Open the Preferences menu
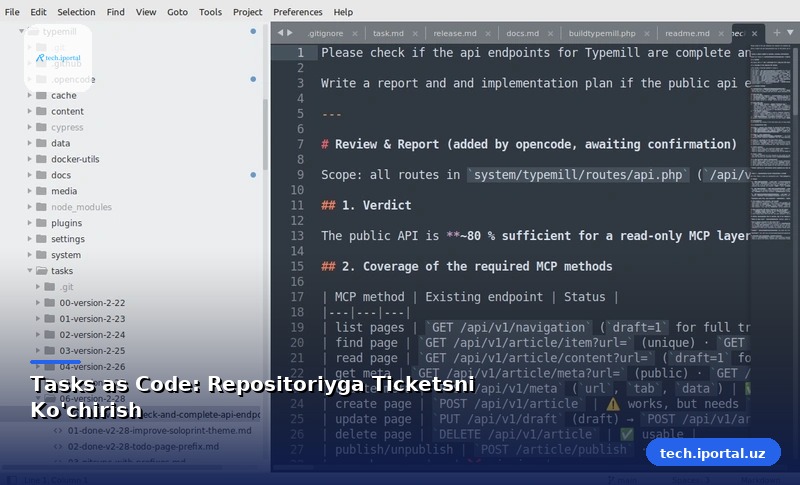The image size is (800, 485). pyautogui.click(x=297, y=12)
